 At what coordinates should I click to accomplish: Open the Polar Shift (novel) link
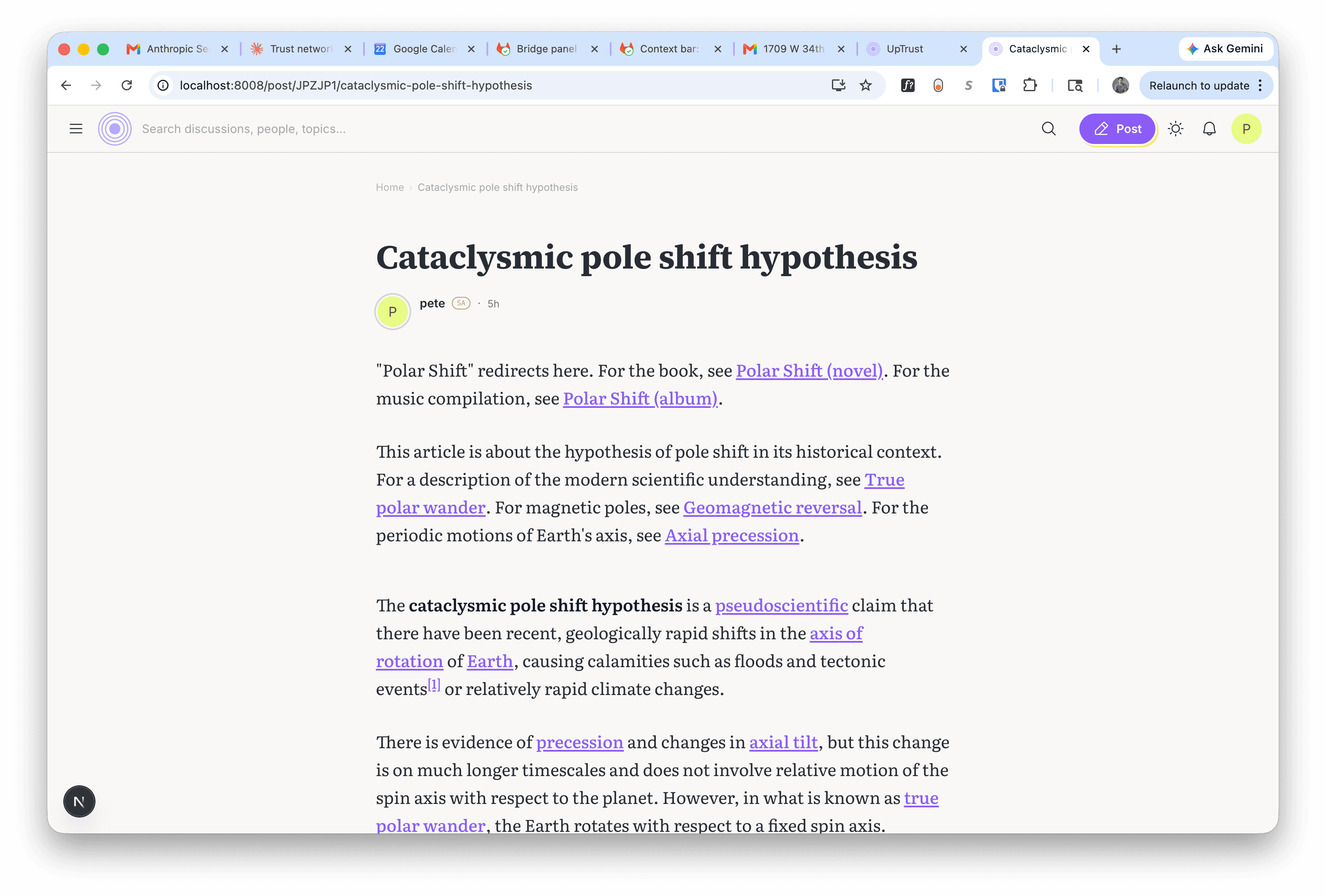tap(810, 371)
